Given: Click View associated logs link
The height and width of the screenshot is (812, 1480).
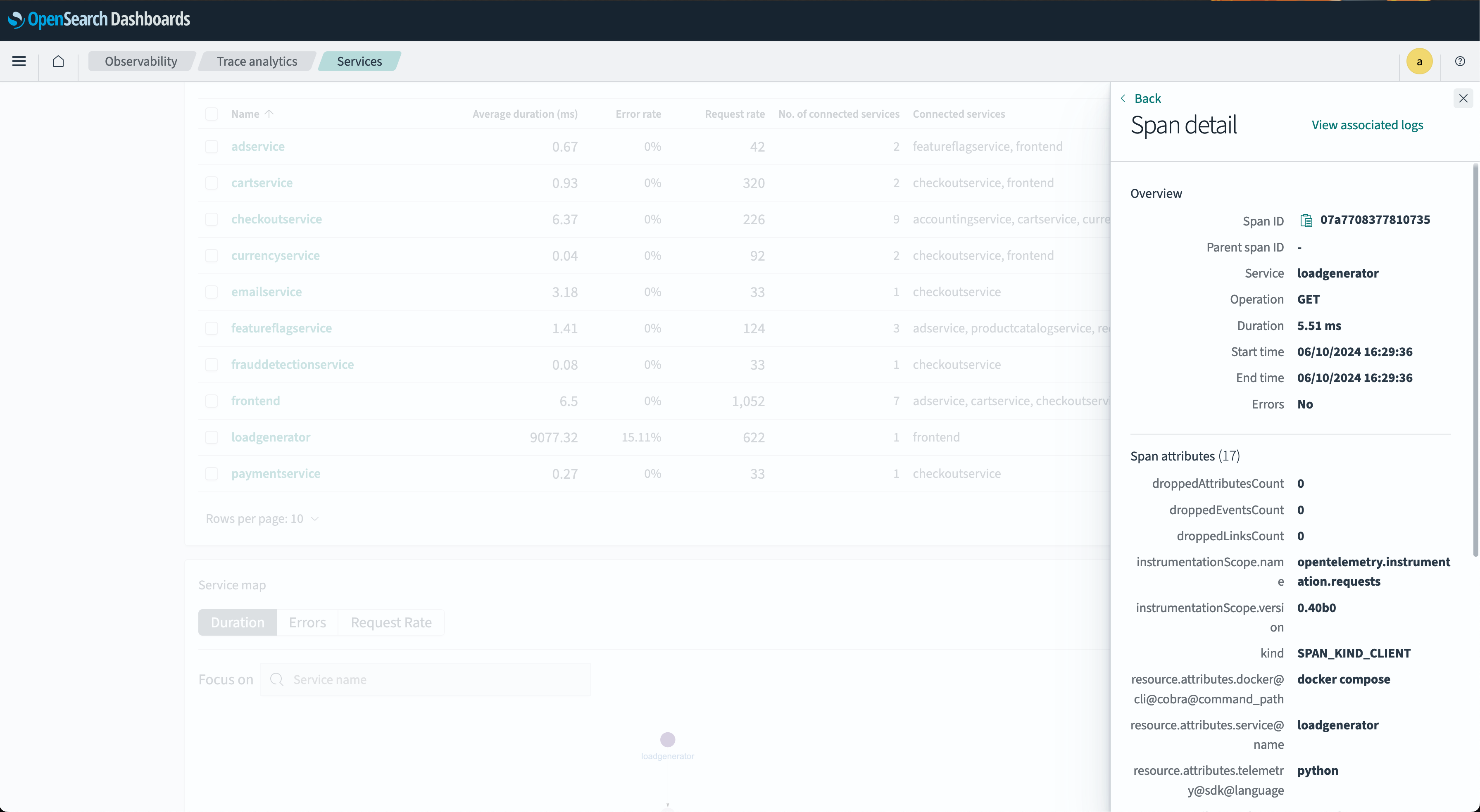Looking at the screenshot, I should (x=1367, y=125).
